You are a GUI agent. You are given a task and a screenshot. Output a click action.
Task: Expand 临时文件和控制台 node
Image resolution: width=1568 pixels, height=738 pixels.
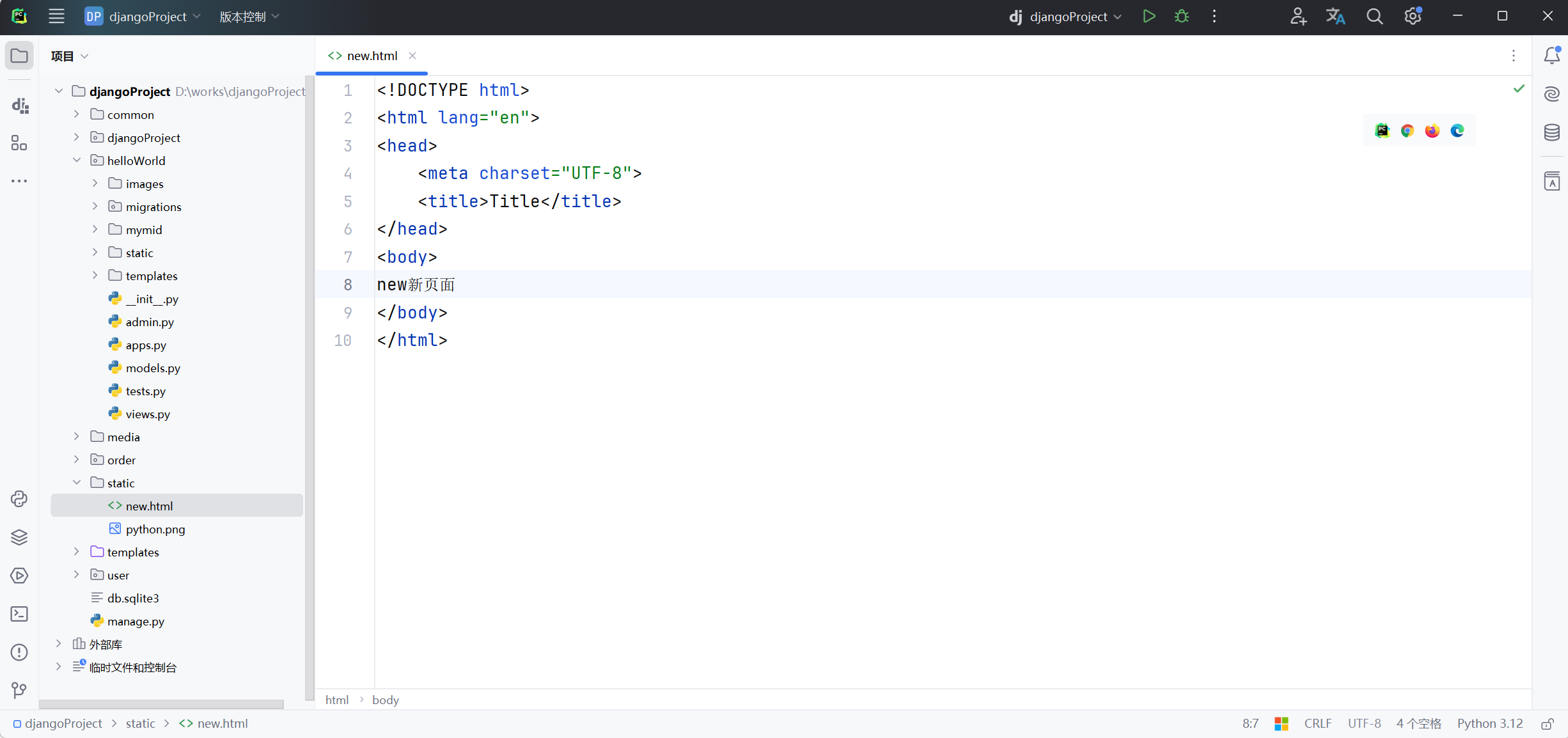(59, 667)
